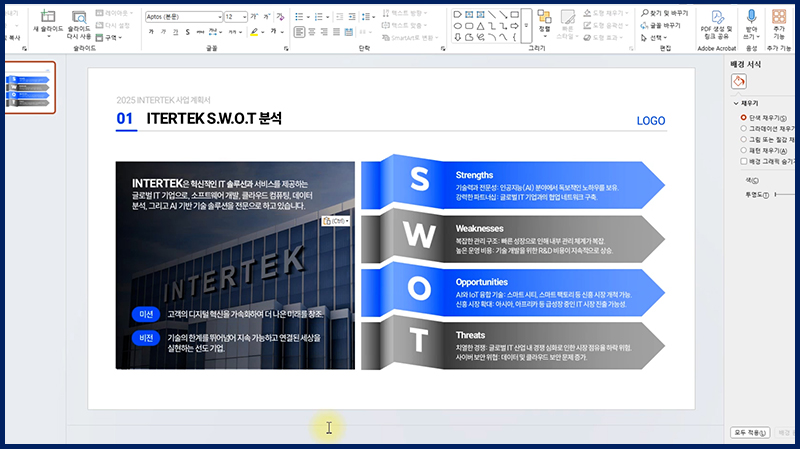Open the numbered list dropdown arrow
Screen dimensions: 800x449
click(328, 17)
